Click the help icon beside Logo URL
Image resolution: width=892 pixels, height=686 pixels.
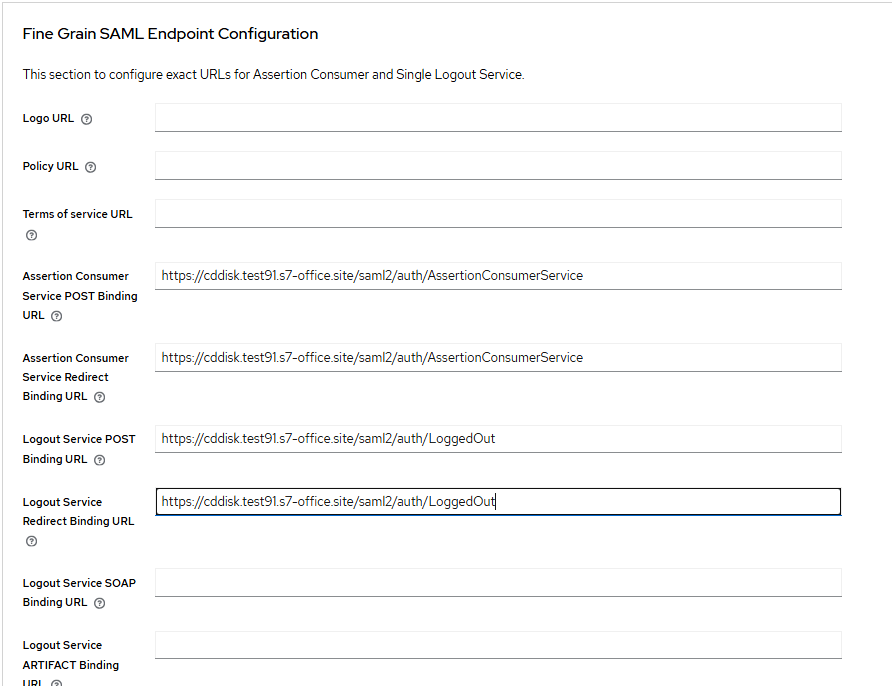tap(86, 119)
